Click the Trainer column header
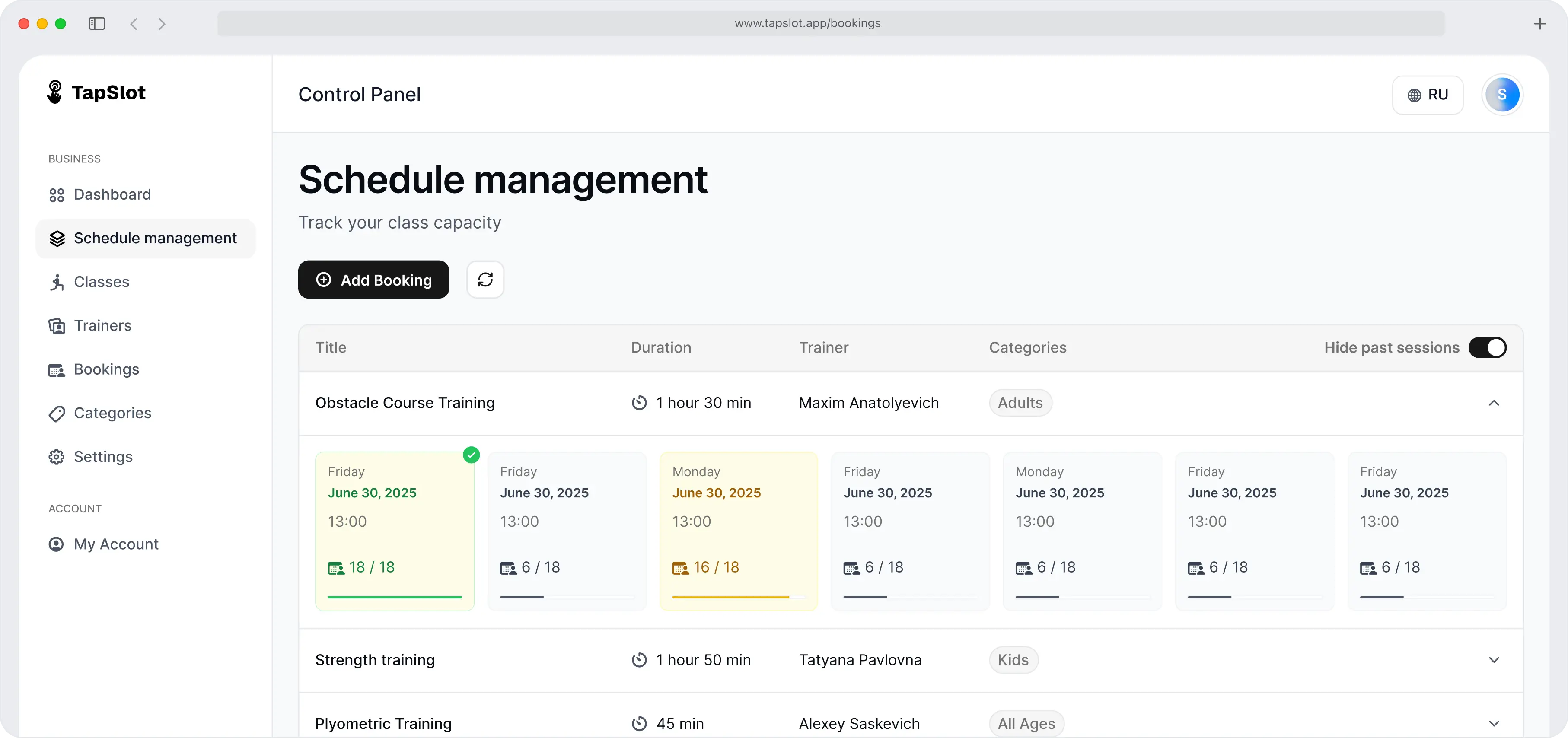The width and height of the screenshot is (1568, 738). [824, 348]
